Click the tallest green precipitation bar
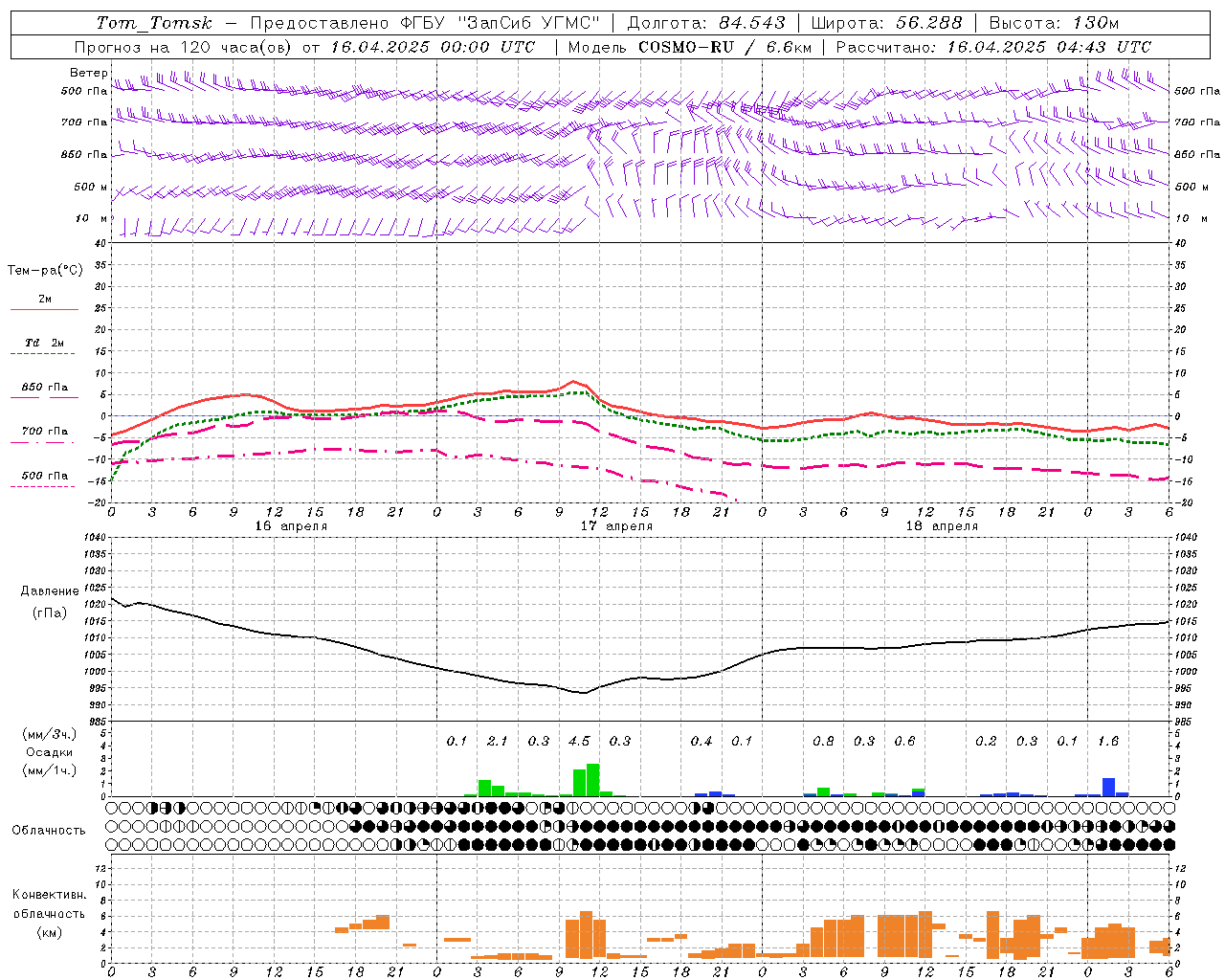Image resolution: width=1225 pixels, height=980 pixels. 593,780
